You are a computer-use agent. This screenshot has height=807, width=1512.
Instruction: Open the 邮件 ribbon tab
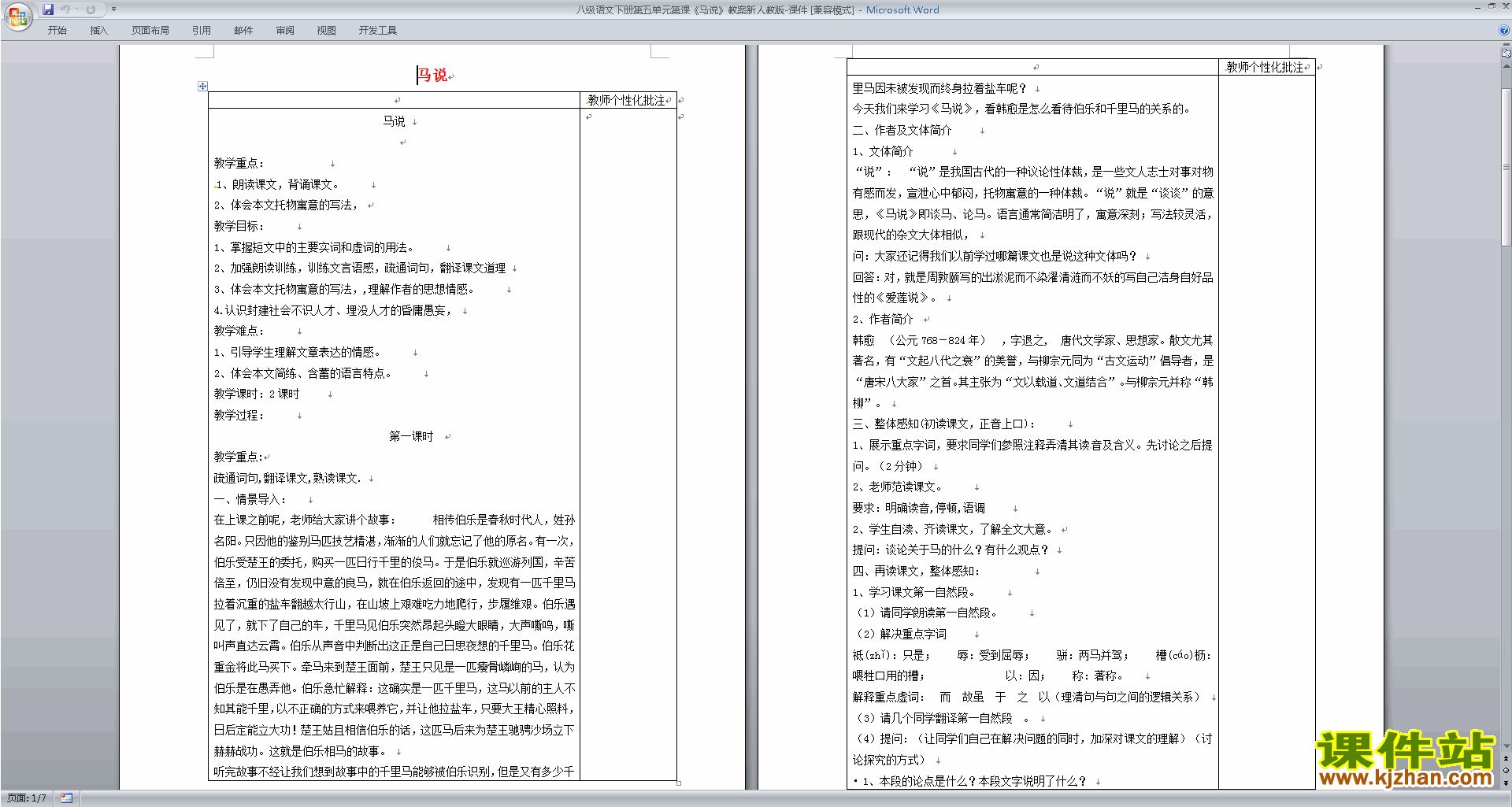click(x=243, y=31)
